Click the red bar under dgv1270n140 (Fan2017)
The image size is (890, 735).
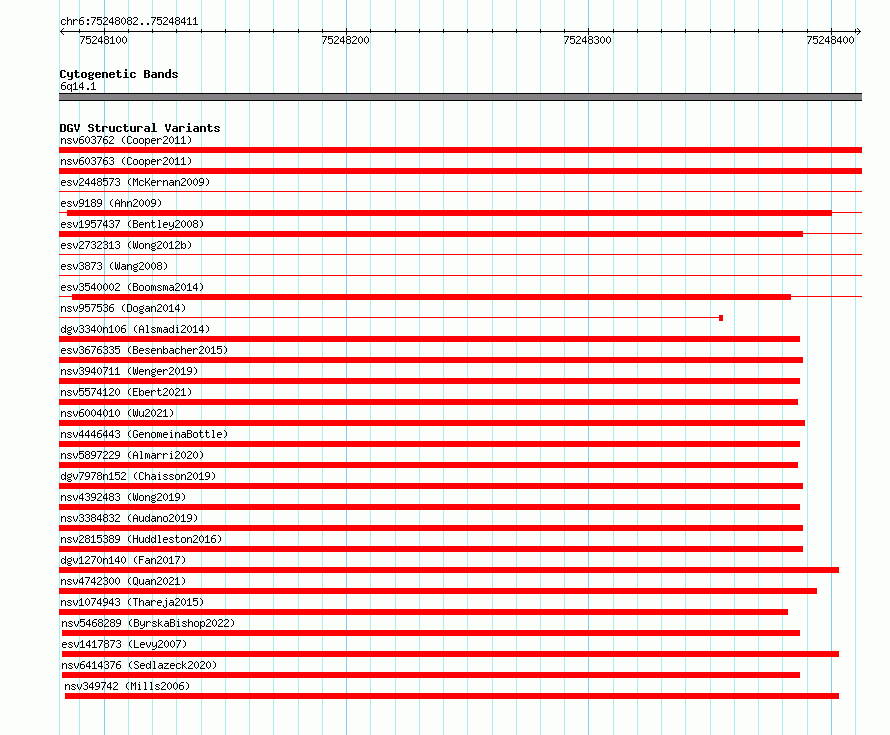[x=449, y=570]
